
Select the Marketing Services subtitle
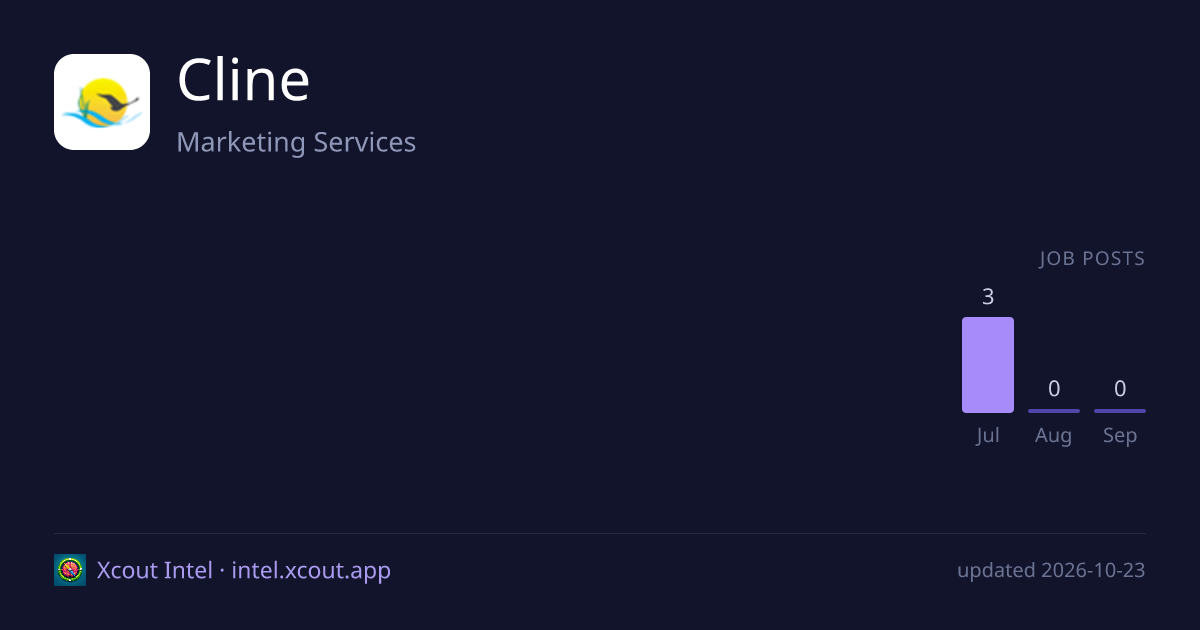(x=296, y=142)
